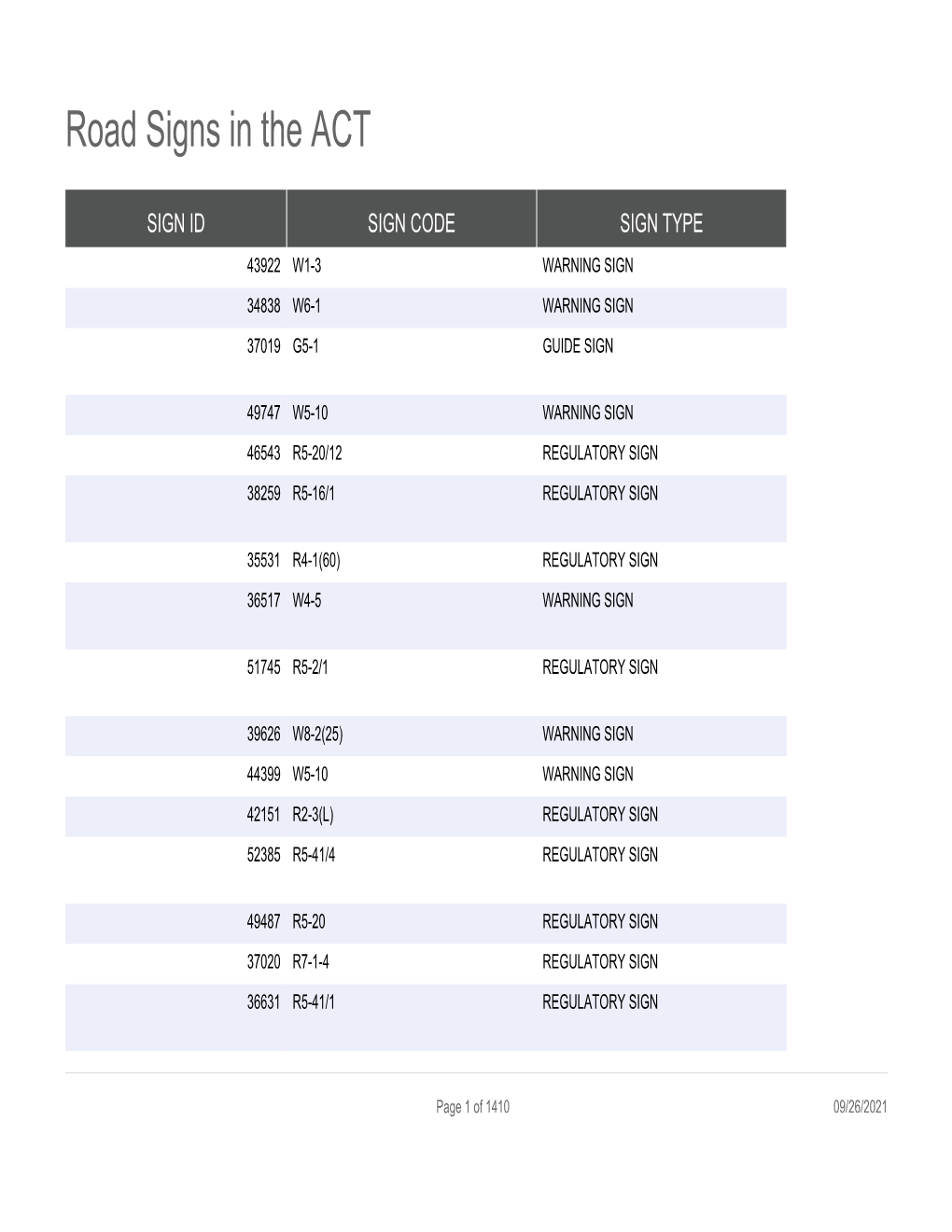Click sign code W4-5
The width and height of the screenshot is (952, 1232).
pyautogui.click(x=306, y=601)
